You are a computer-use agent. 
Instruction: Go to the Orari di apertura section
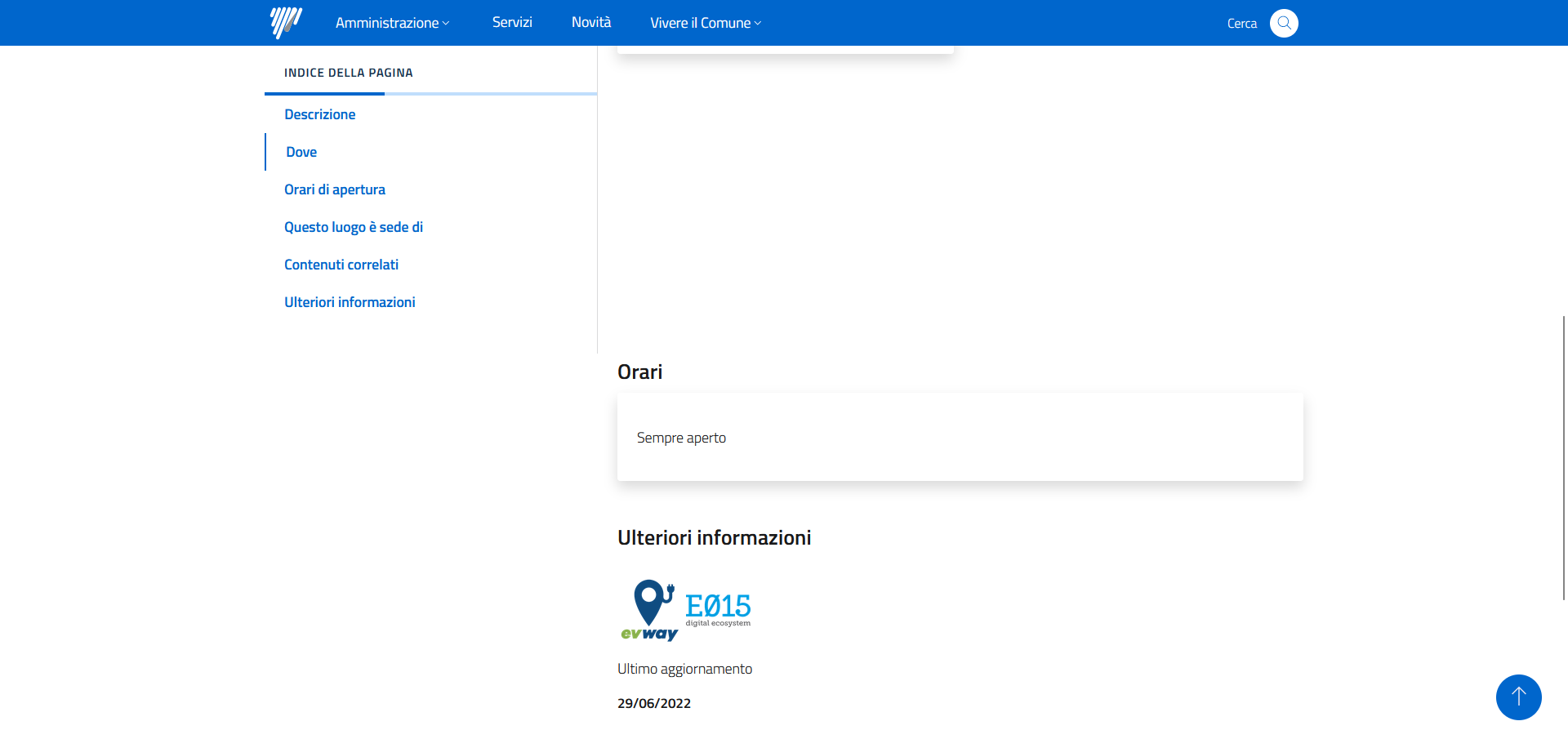point(335,189)
